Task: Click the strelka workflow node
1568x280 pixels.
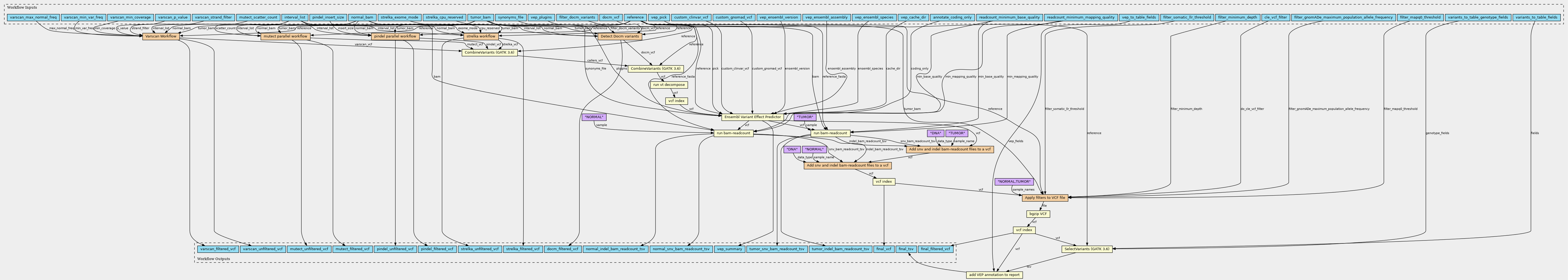Action: 484,37
